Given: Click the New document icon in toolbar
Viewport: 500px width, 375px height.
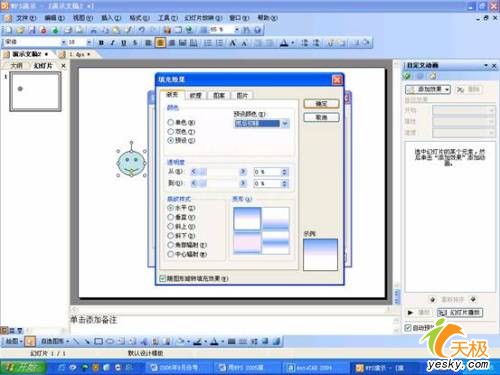Looking at the screenshot, I should tap(8, 30).
